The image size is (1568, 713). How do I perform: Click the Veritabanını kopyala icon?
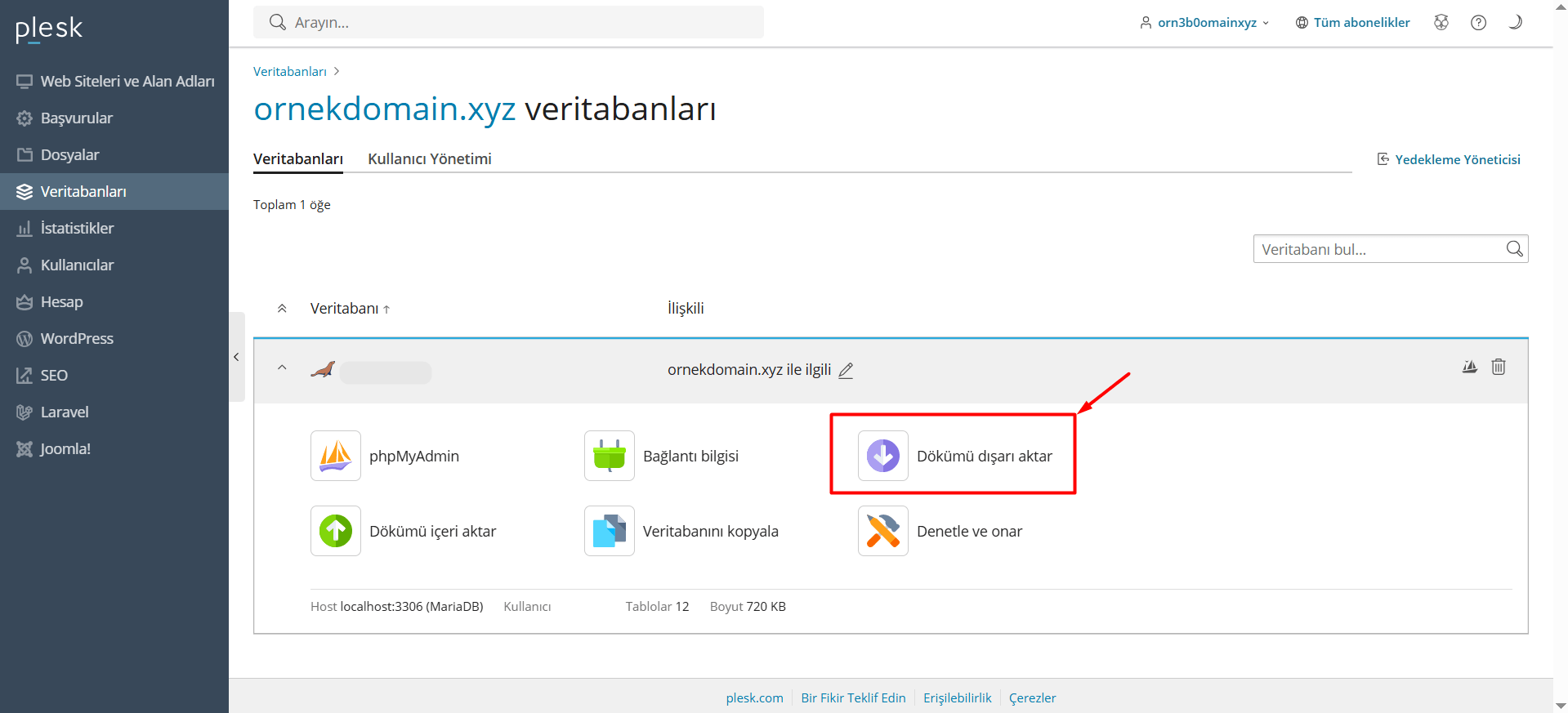tap(609, 531)
